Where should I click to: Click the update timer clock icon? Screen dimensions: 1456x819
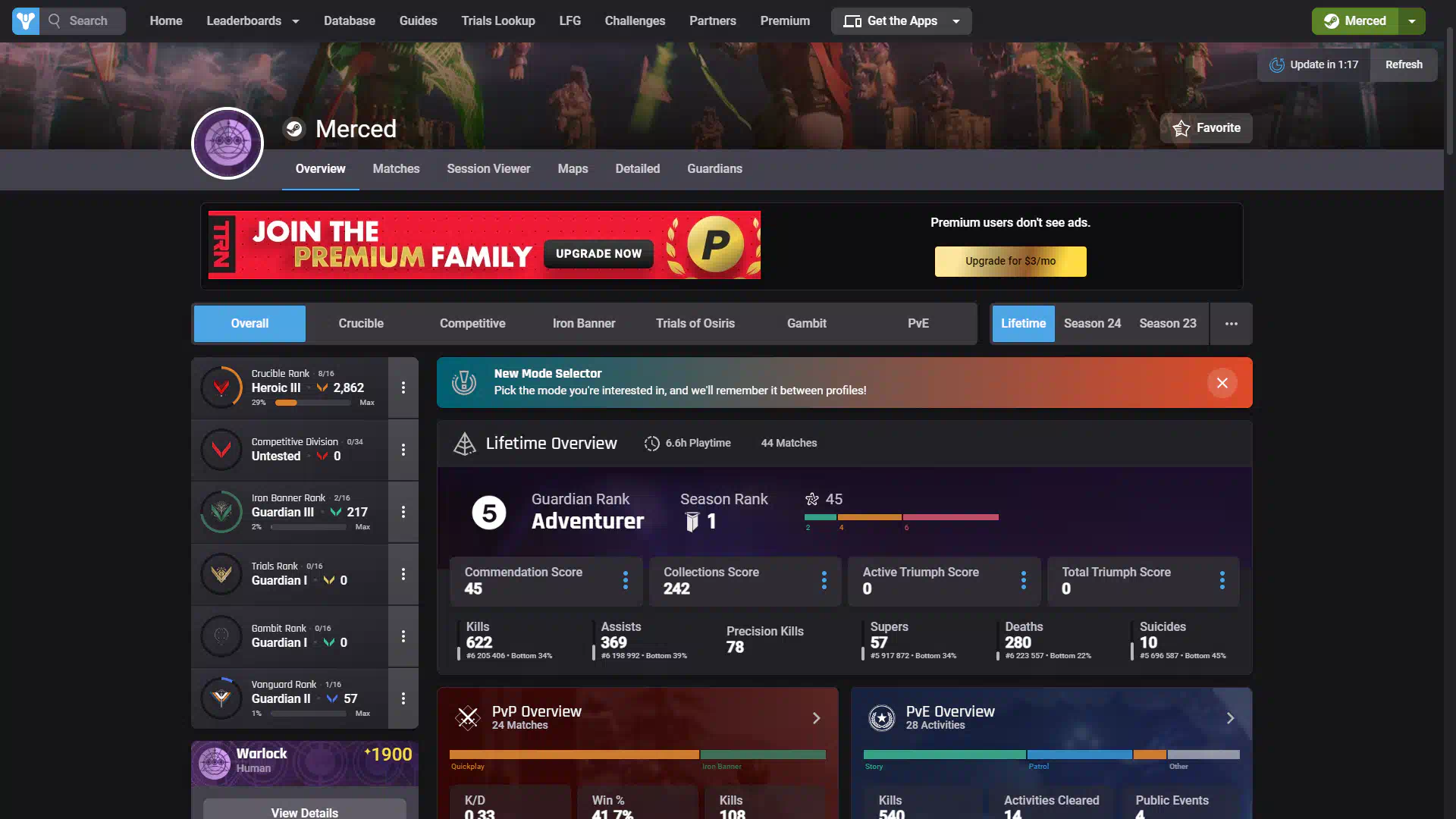1277,65
